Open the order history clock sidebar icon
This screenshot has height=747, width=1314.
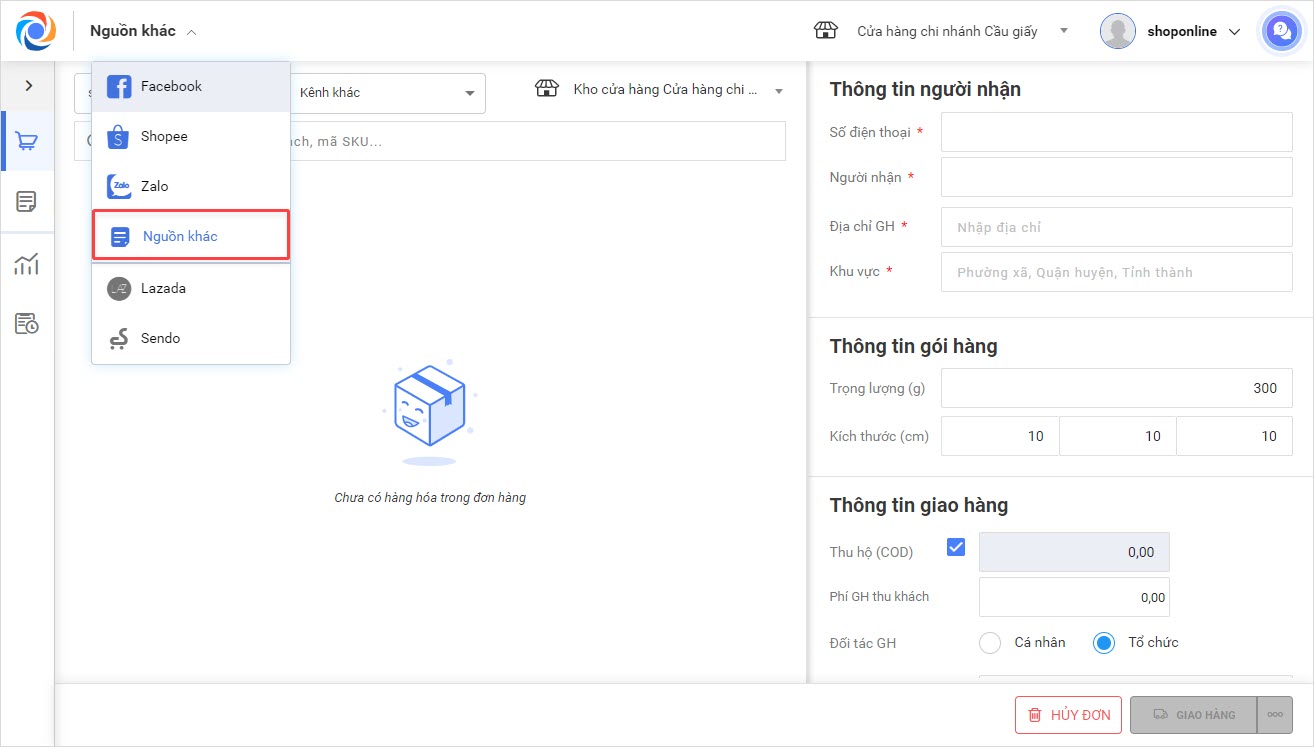click(x=27, y=324)
